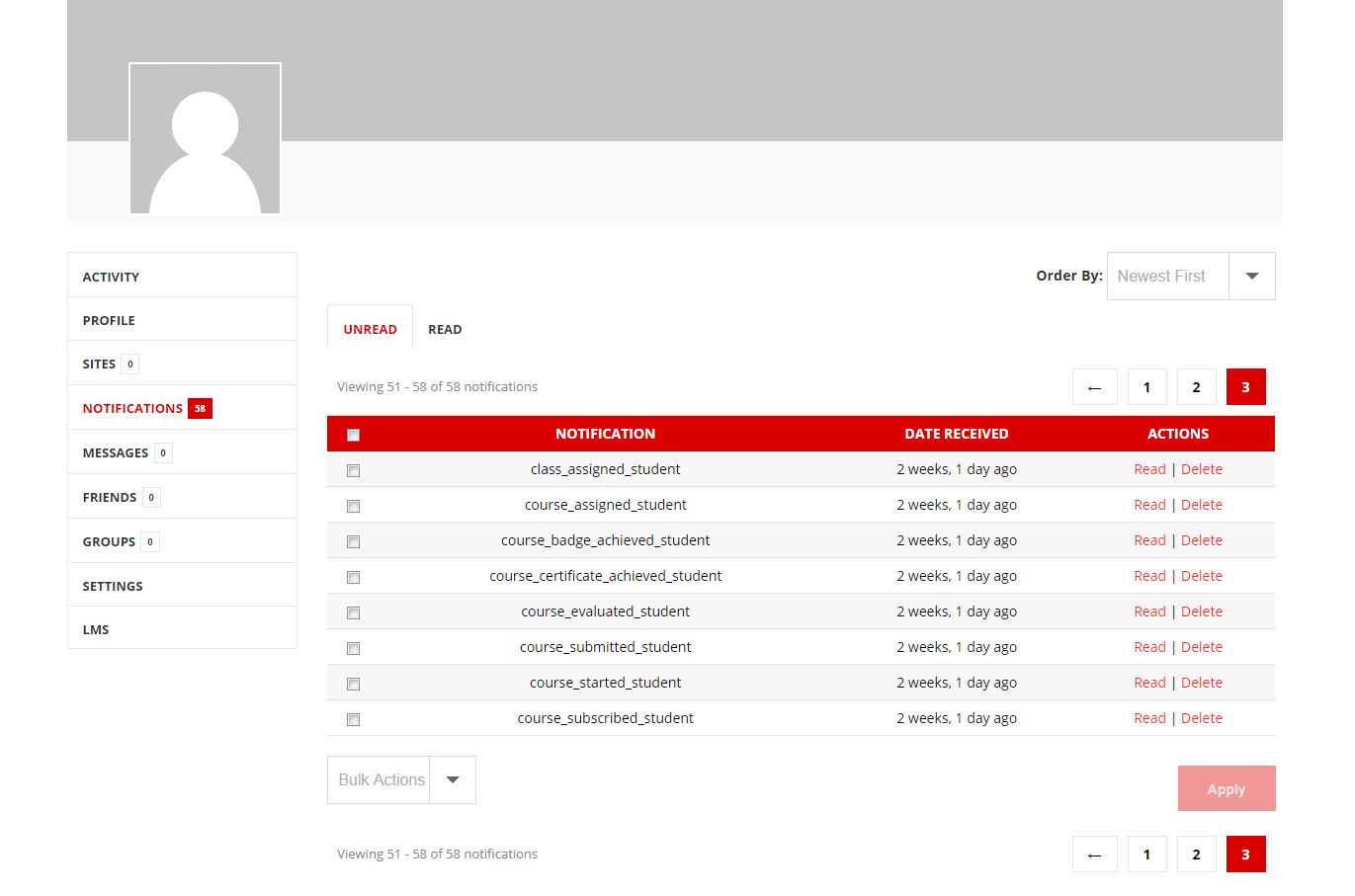The width and height of the screenshot is (1355, 896).
Task: Click the profile avatar picture
Action: tap(205, 138)
